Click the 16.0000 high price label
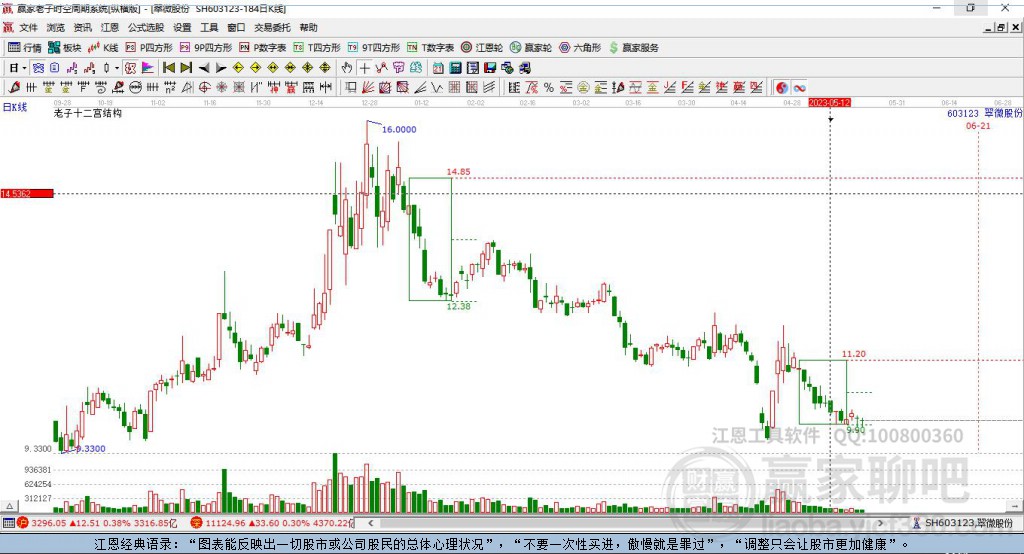 coord(399,129)
